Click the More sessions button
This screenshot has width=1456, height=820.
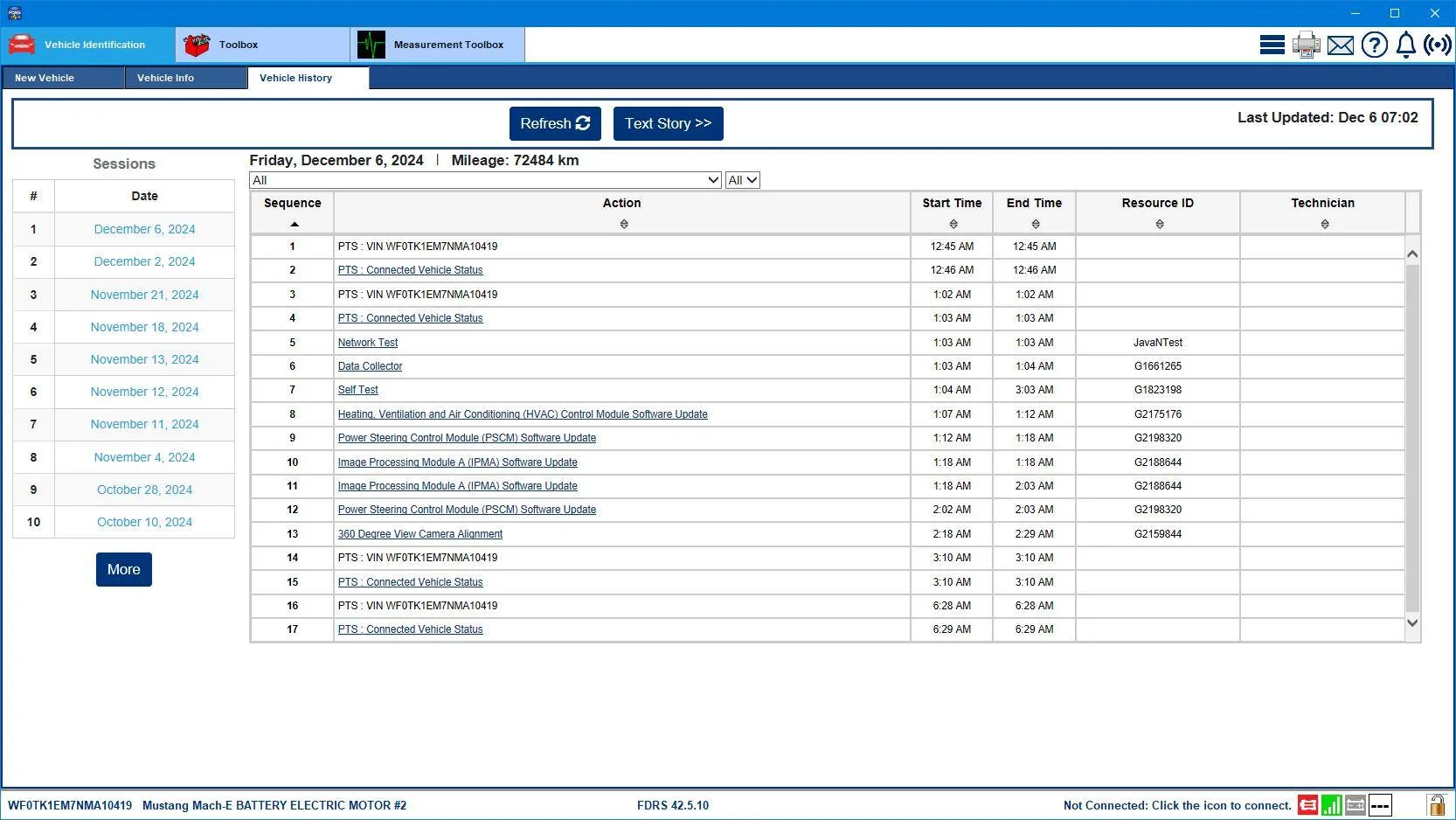(x=124, y=569)
